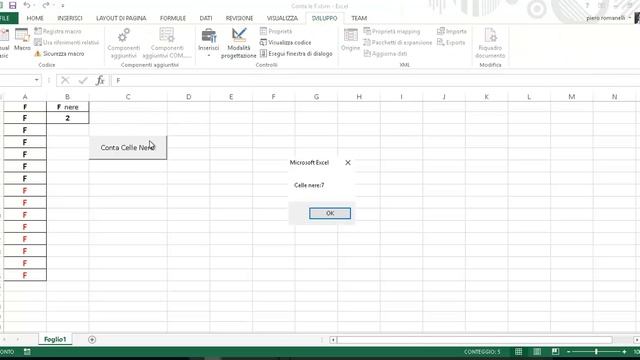640x360 pixels.
Task: Open the piero romanelli account menu
Action: pyautogui.click(x=609, y=18)
